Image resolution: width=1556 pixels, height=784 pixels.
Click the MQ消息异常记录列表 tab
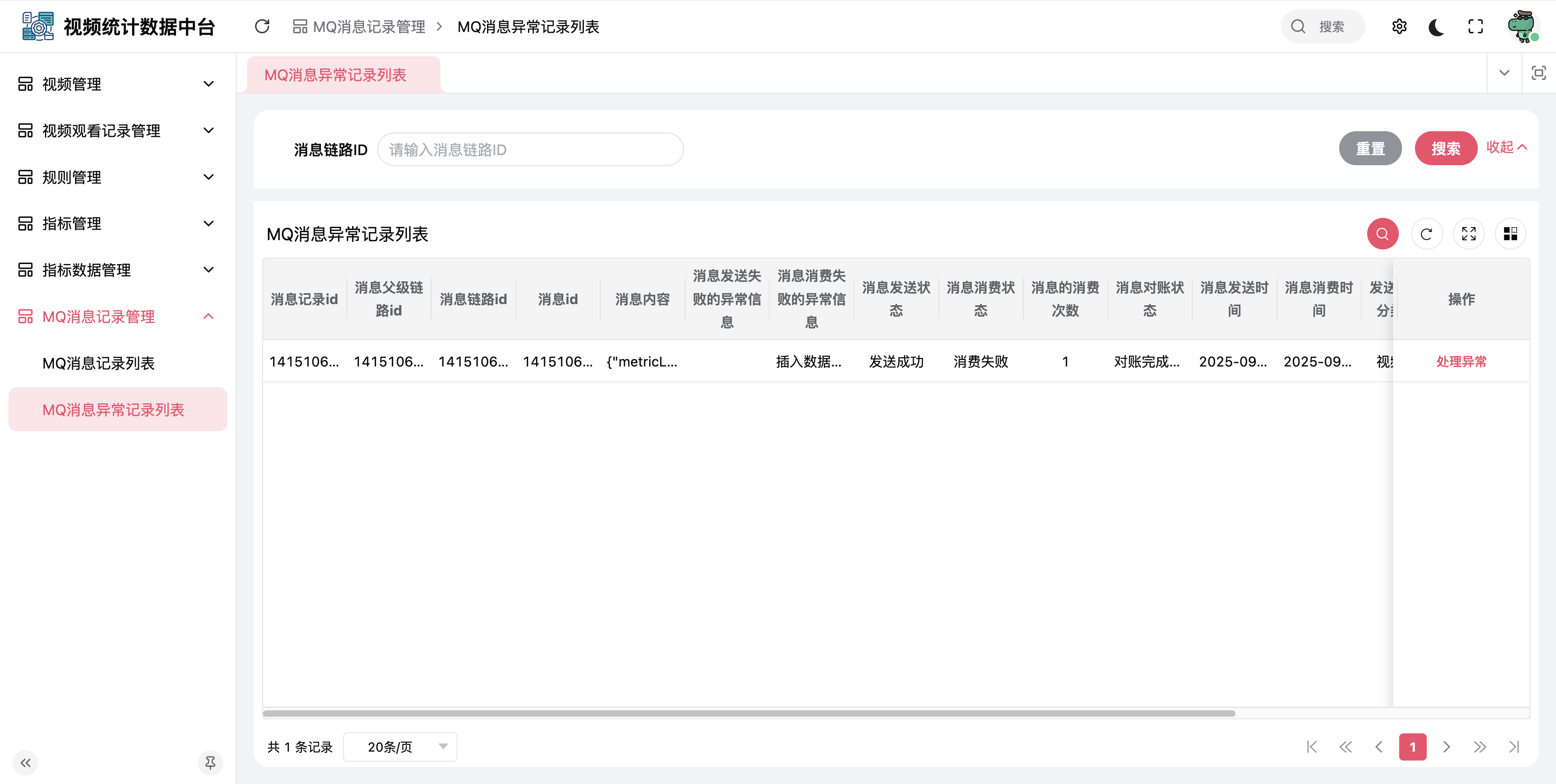[x=335, y=75]
